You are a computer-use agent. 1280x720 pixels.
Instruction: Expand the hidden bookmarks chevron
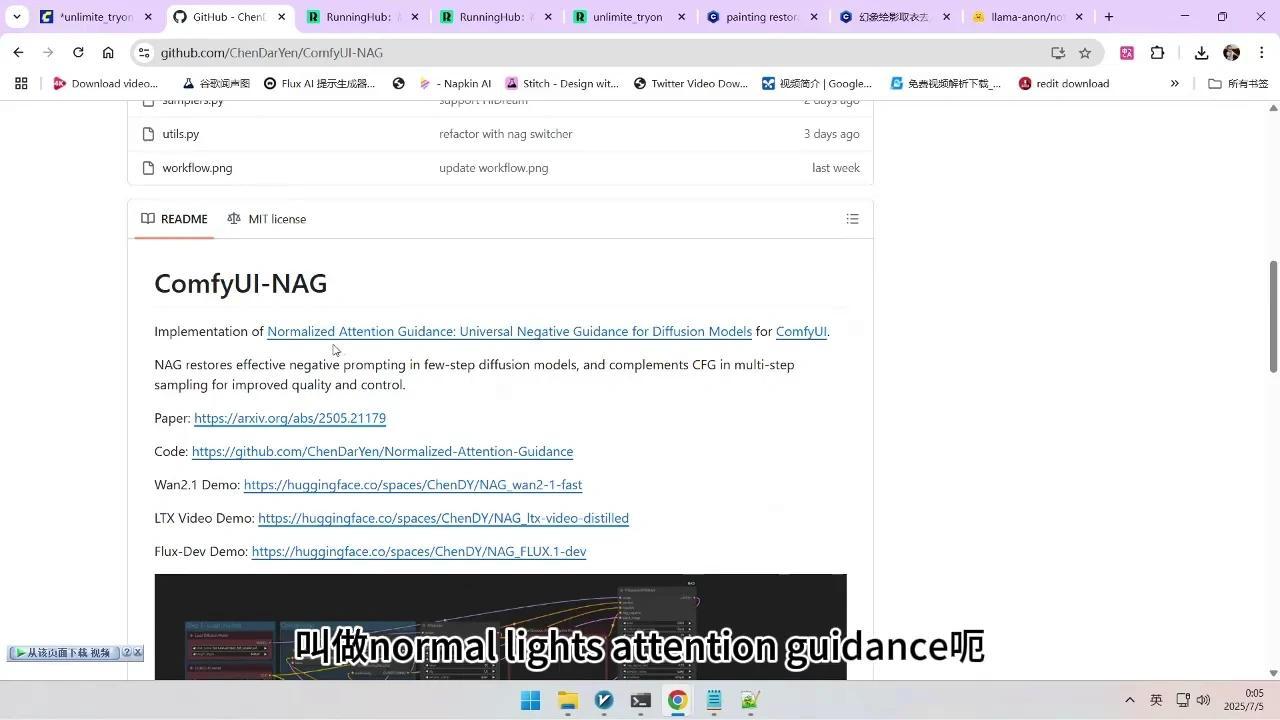(1175, 84)
